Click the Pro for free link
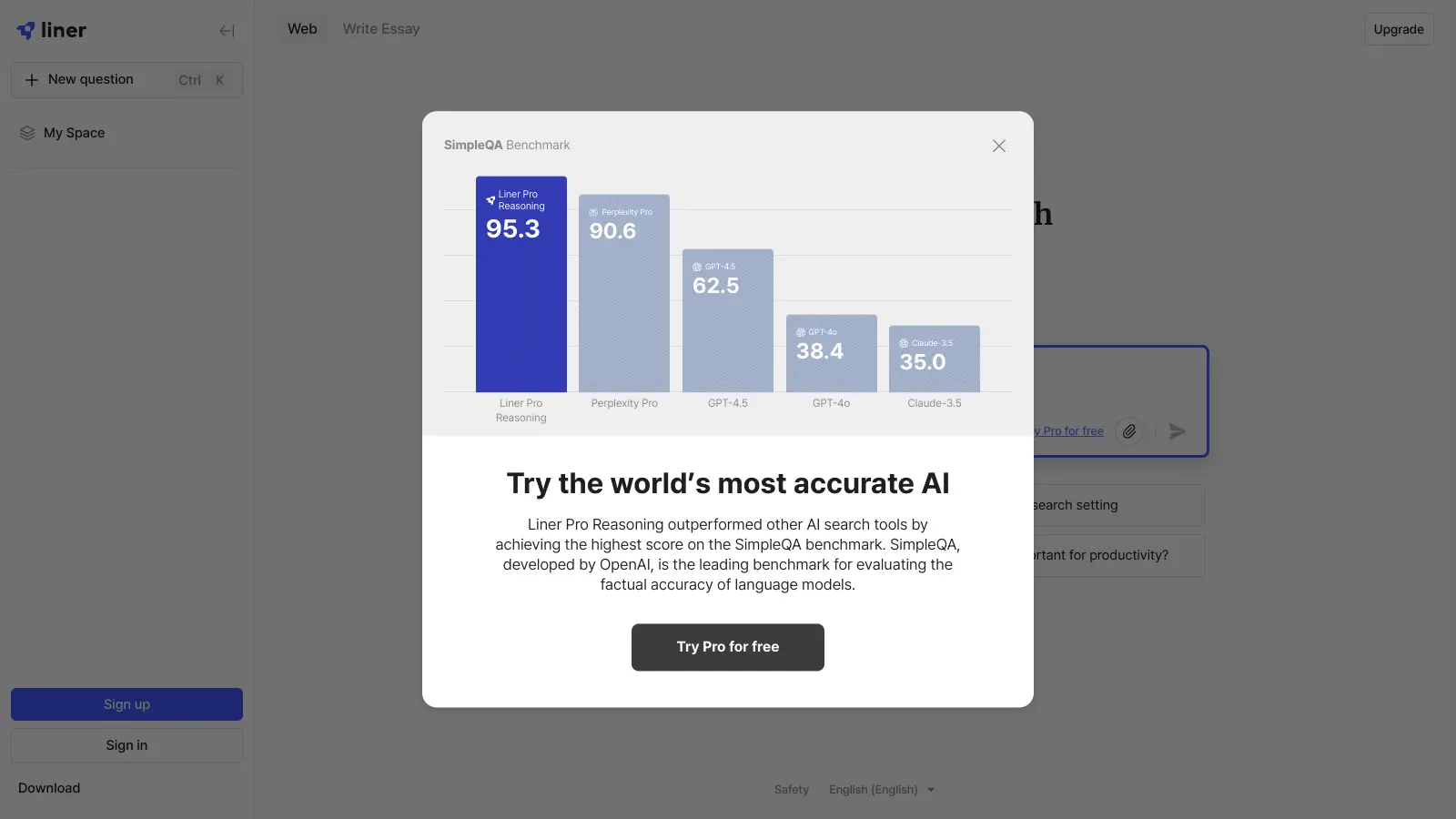This screenshot has height=819, width=1456. pos(1072,431)
